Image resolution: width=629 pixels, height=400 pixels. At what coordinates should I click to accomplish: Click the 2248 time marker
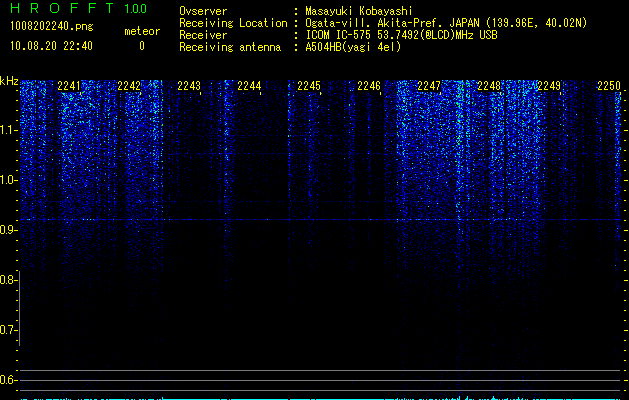tap(489, 86)
